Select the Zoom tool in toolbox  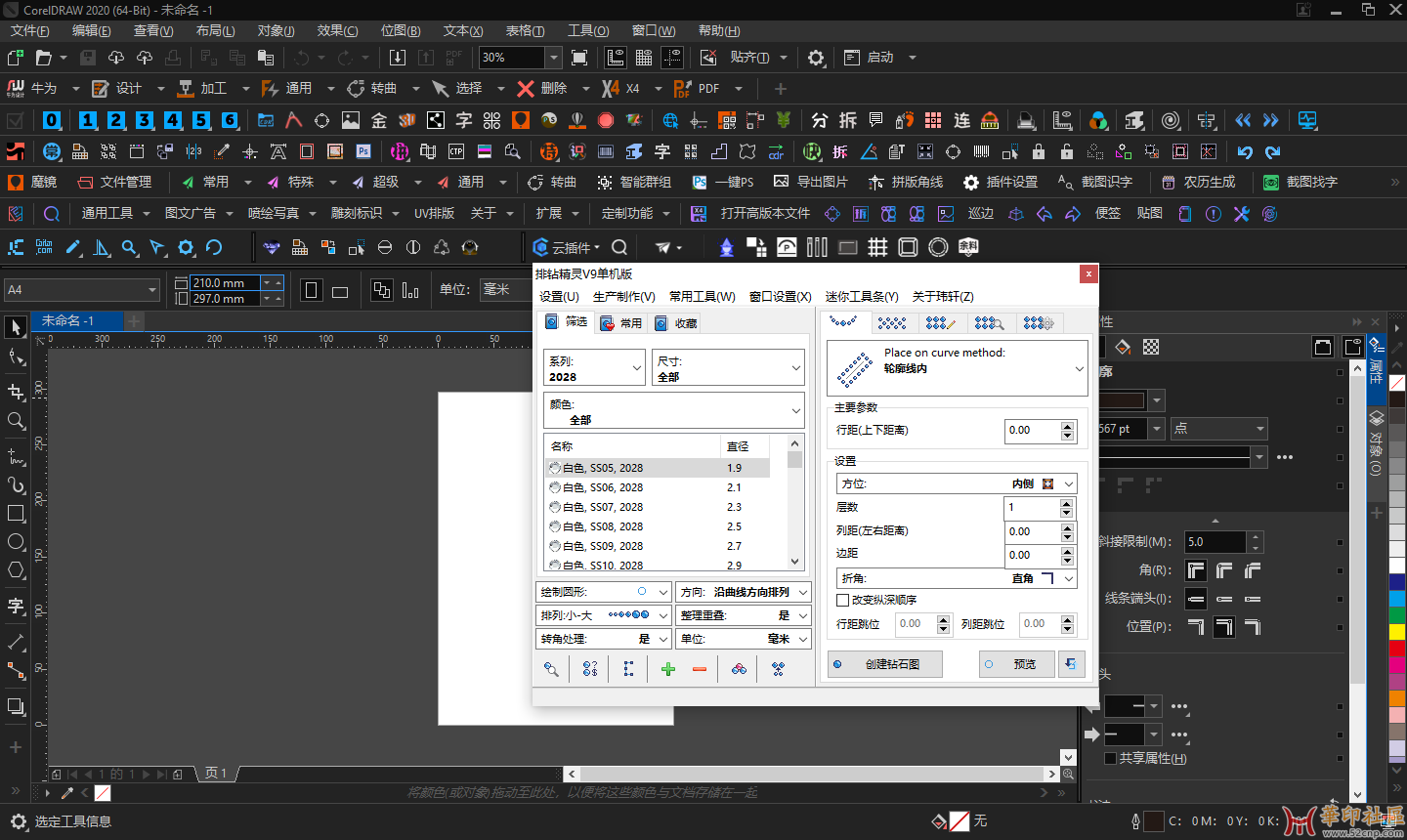tap(16, 421)
